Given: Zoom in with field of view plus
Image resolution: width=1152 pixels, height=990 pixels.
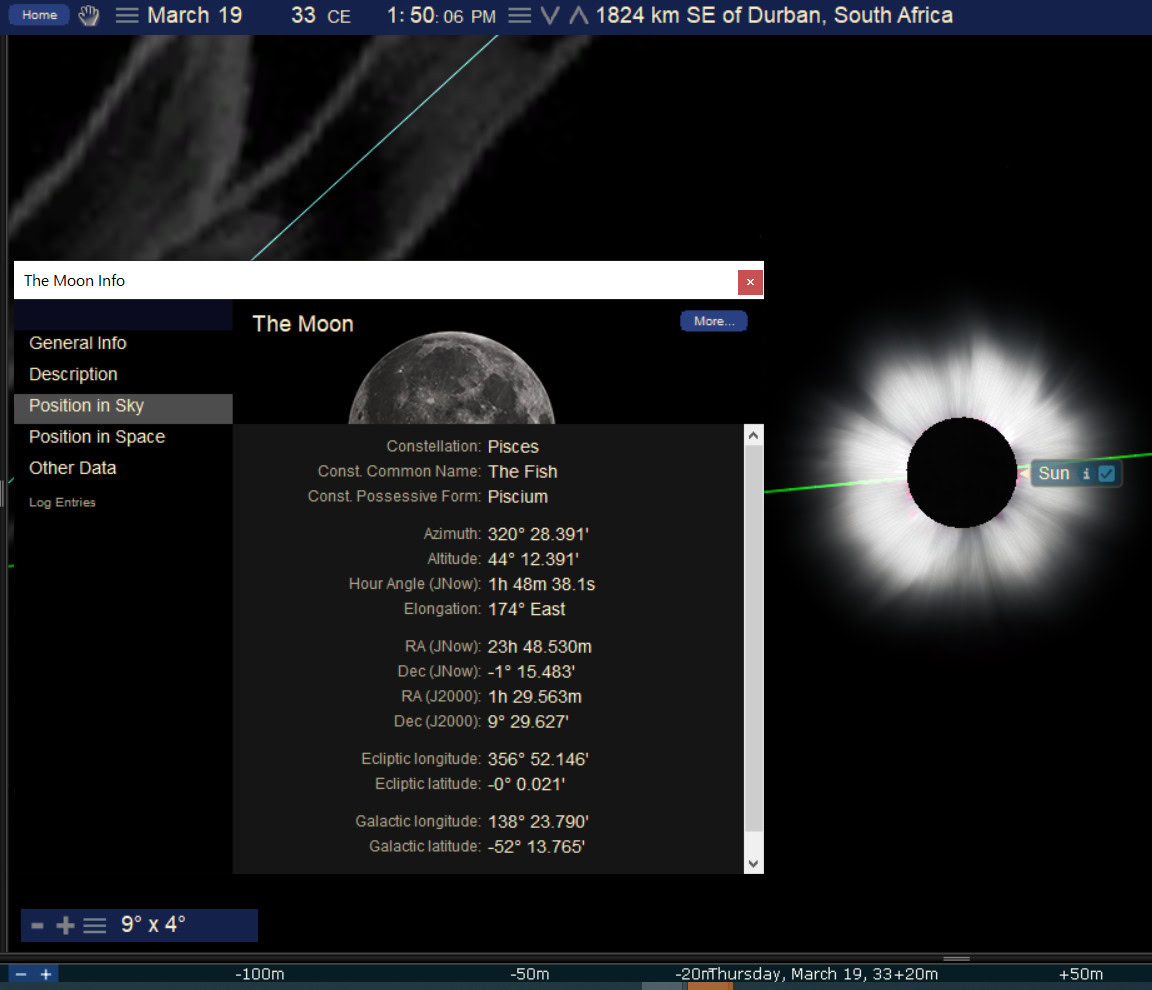Looking at the screenshot, I should tap(65, 925).
